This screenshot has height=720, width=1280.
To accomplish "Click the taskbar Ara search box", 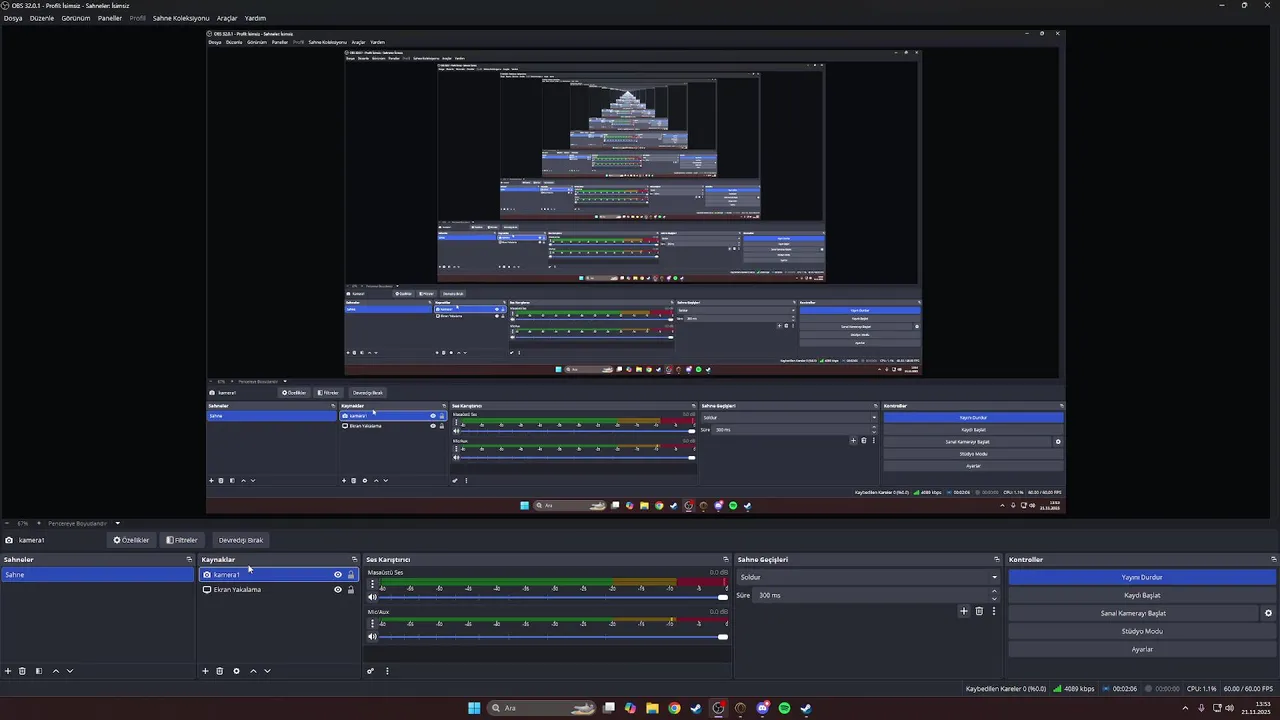I will tap(541, 708).
